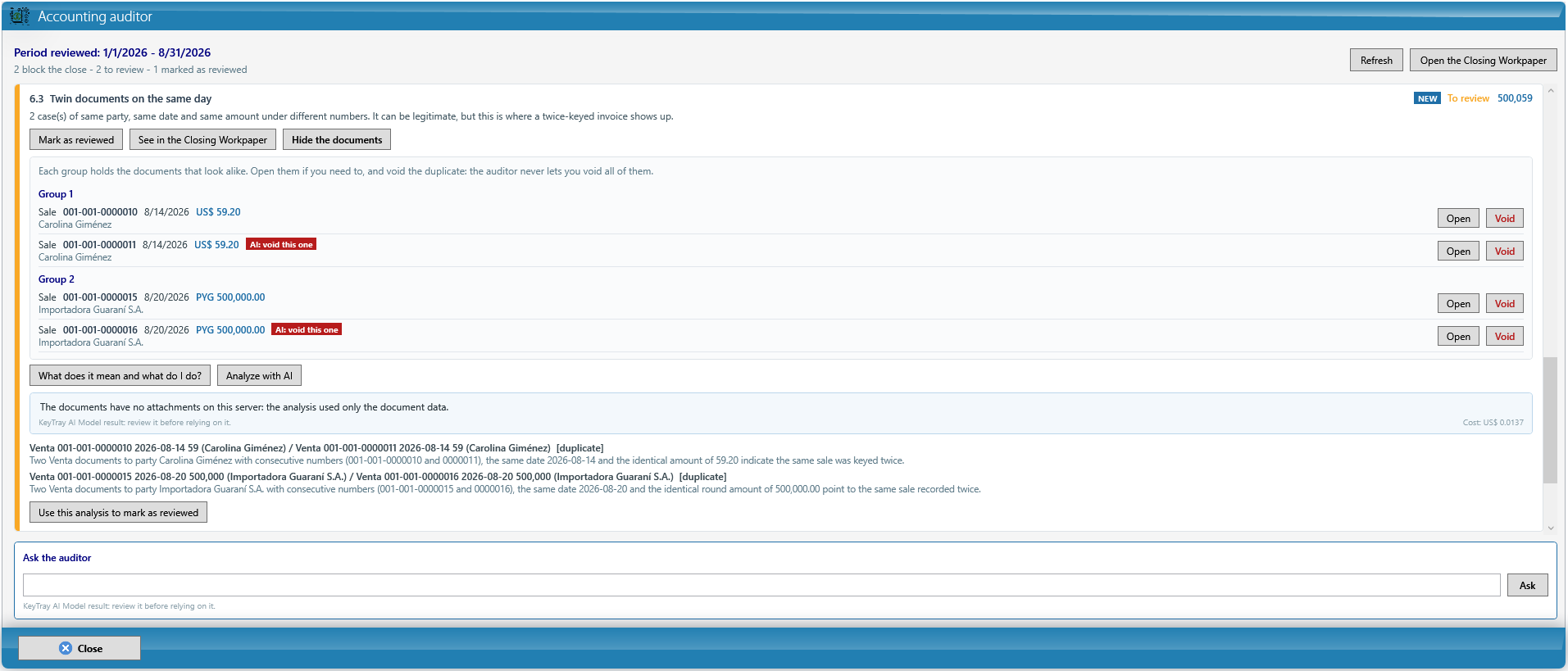The image size is (1568, 671).
Task: Click the 'AI: void this one' badge on sale 0000016
Action: [307, 329]
